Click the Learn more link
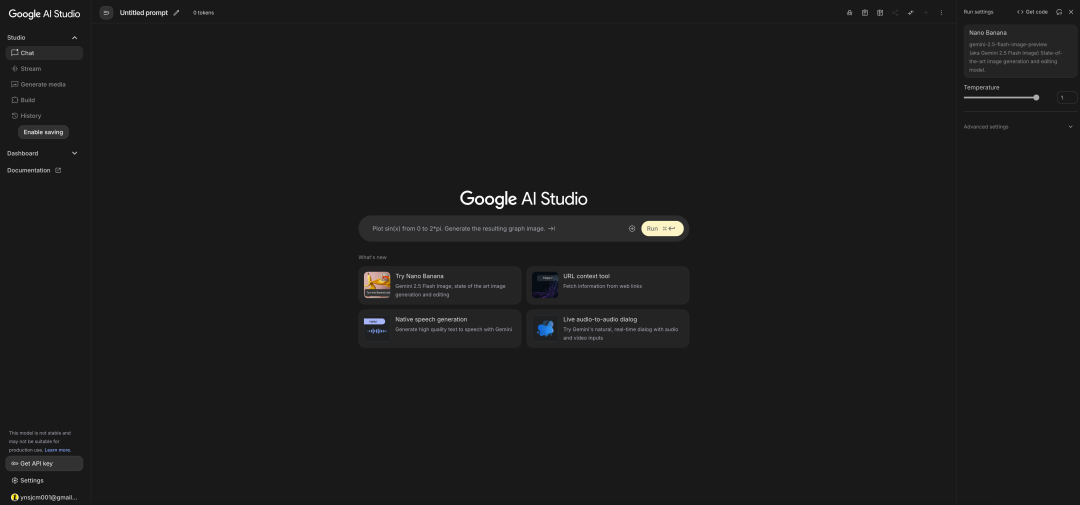The width and height of the screenshot is (1080, 505). [58, 450]
